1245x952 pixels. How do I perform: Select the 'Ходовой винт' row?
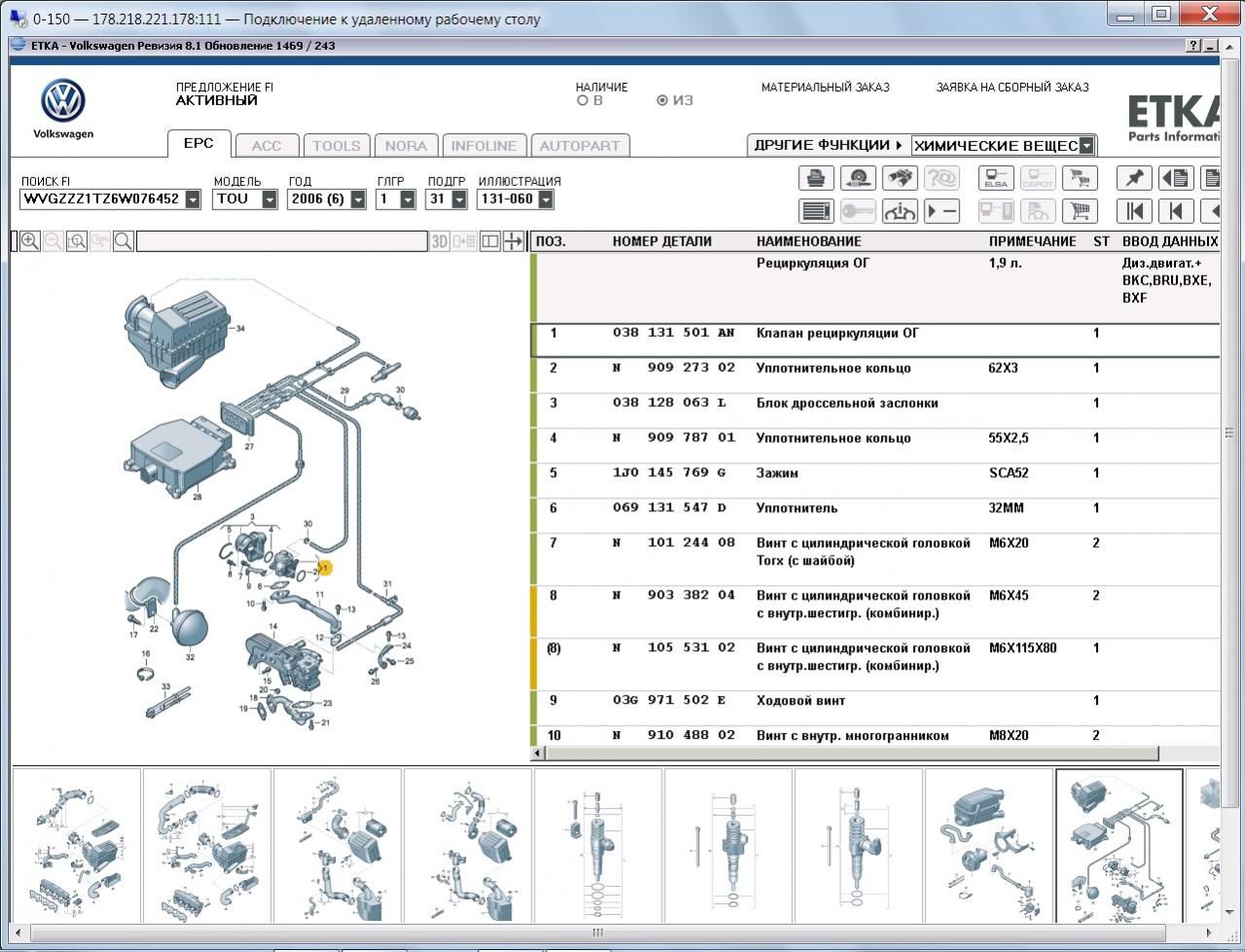(x=875, y=709)
